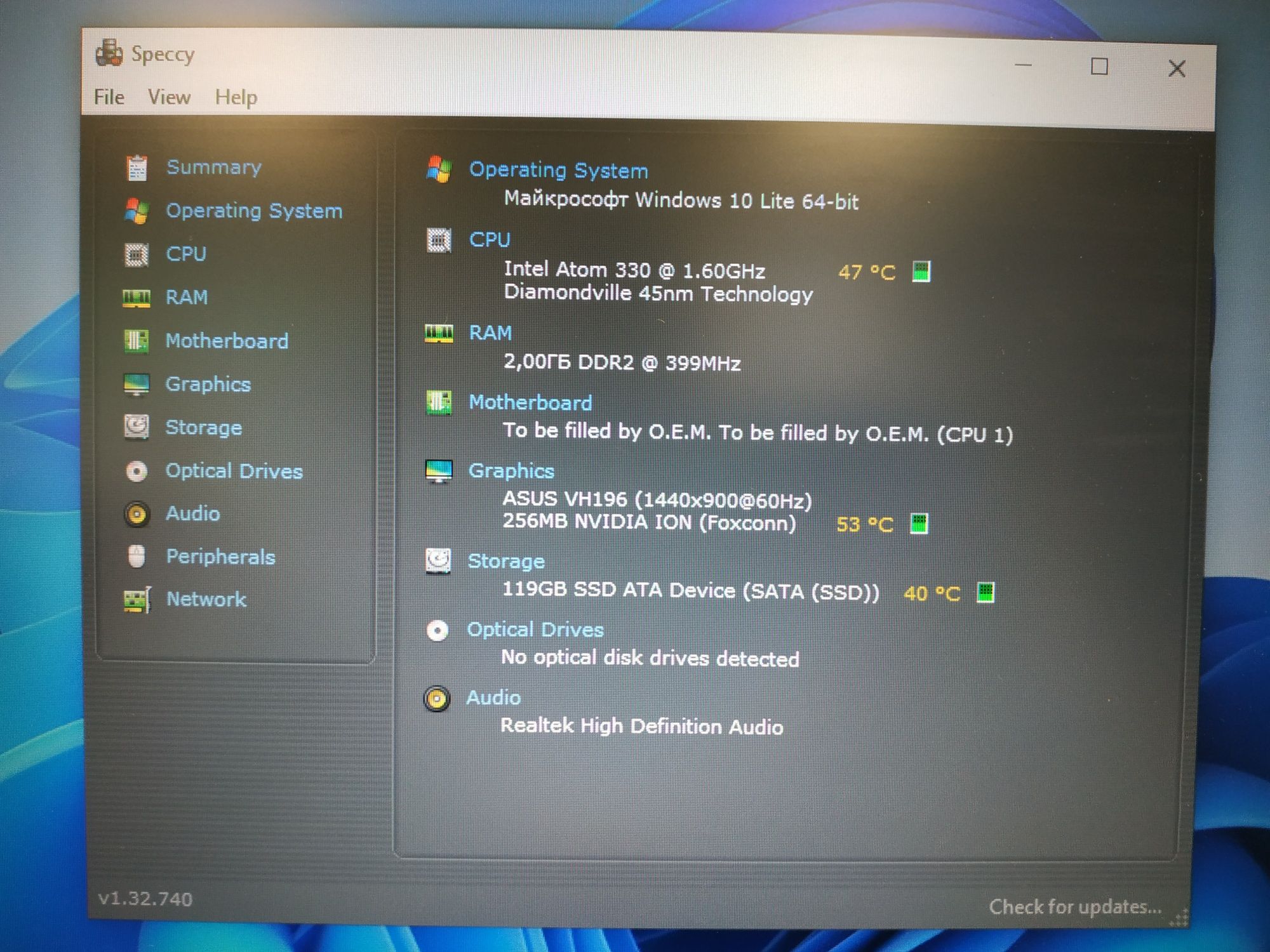Click the RAM stick icon in sidebar
Screen dimensions: 1270x952
coord(136,298)
